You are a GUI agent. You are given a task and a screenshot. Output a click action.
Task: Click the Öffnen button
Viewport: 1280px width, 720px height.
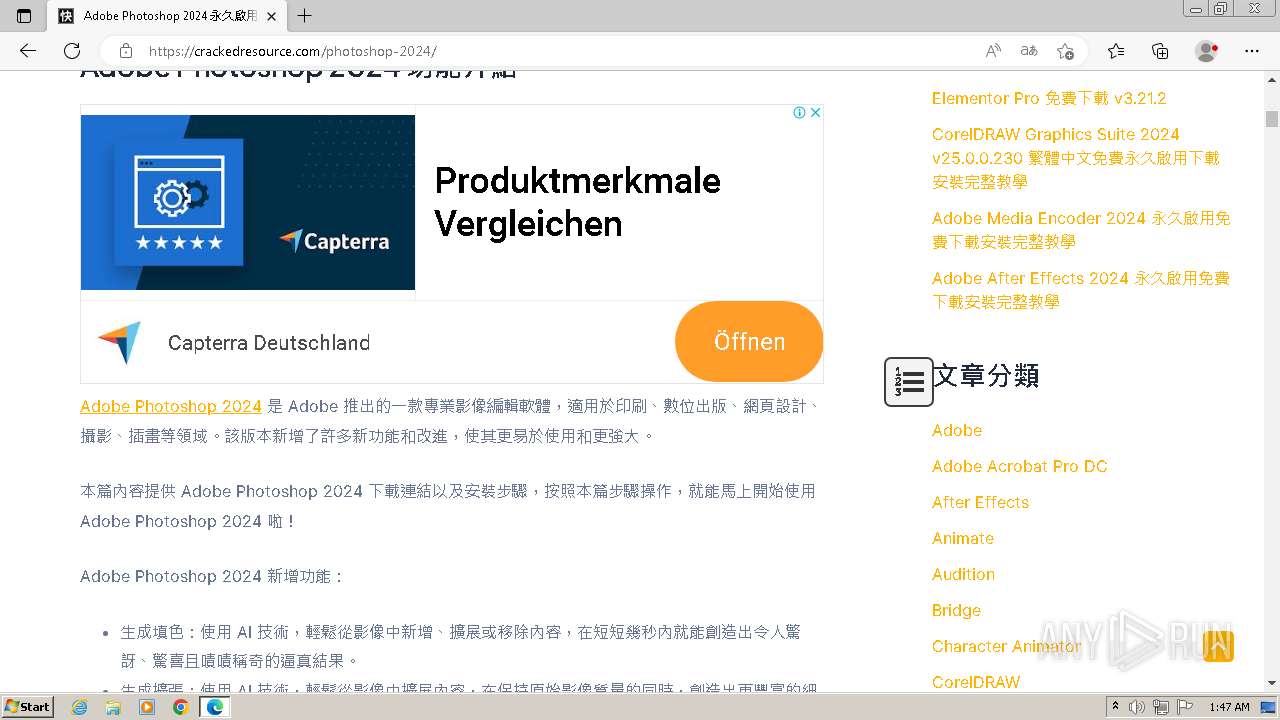pos(749,342)
